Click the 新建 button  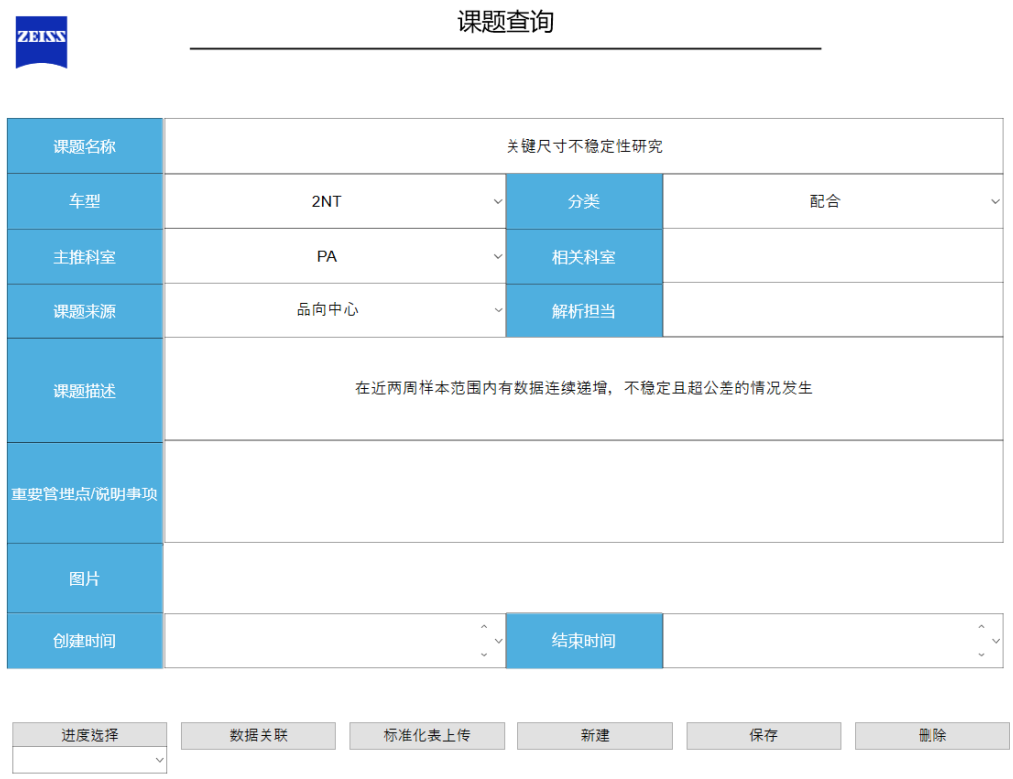click(595, 736)
